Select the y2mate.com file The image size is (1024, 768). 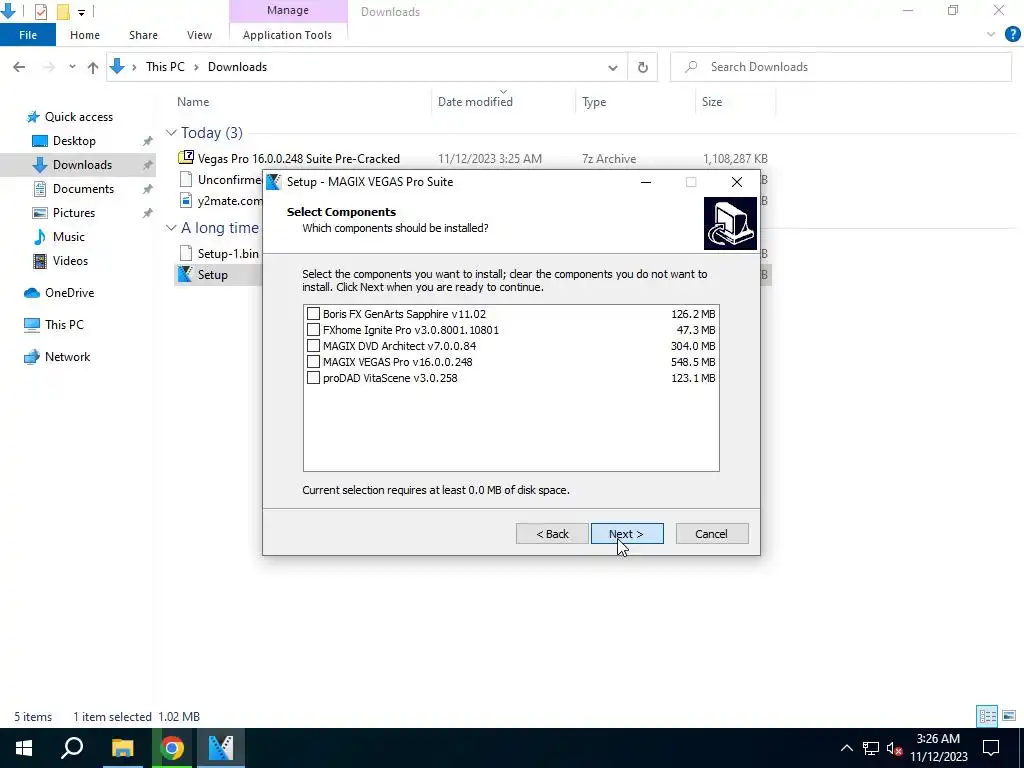click(x=230, y=200)
